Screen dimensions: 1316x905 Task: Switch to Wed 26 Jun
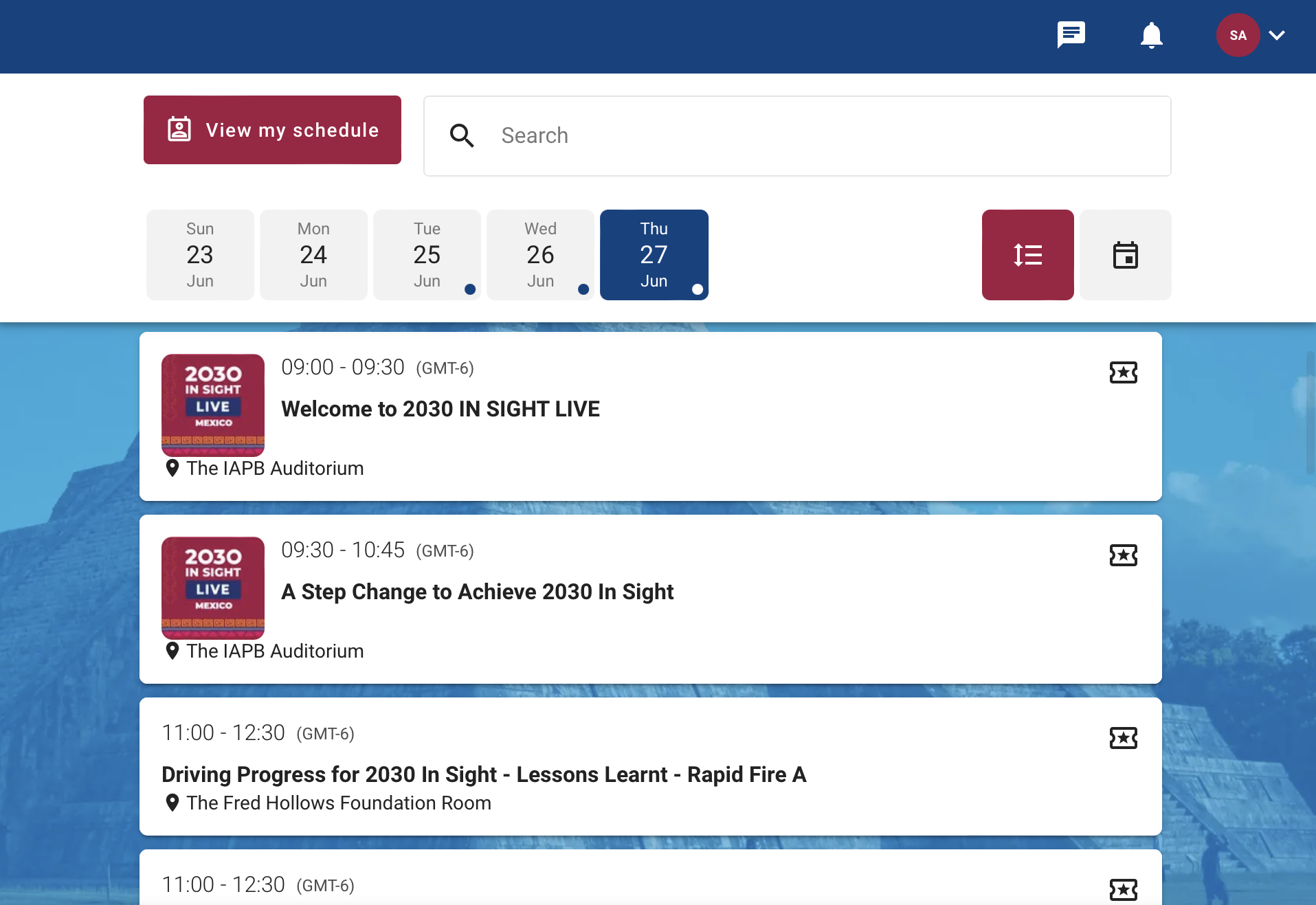click(540, 255)
